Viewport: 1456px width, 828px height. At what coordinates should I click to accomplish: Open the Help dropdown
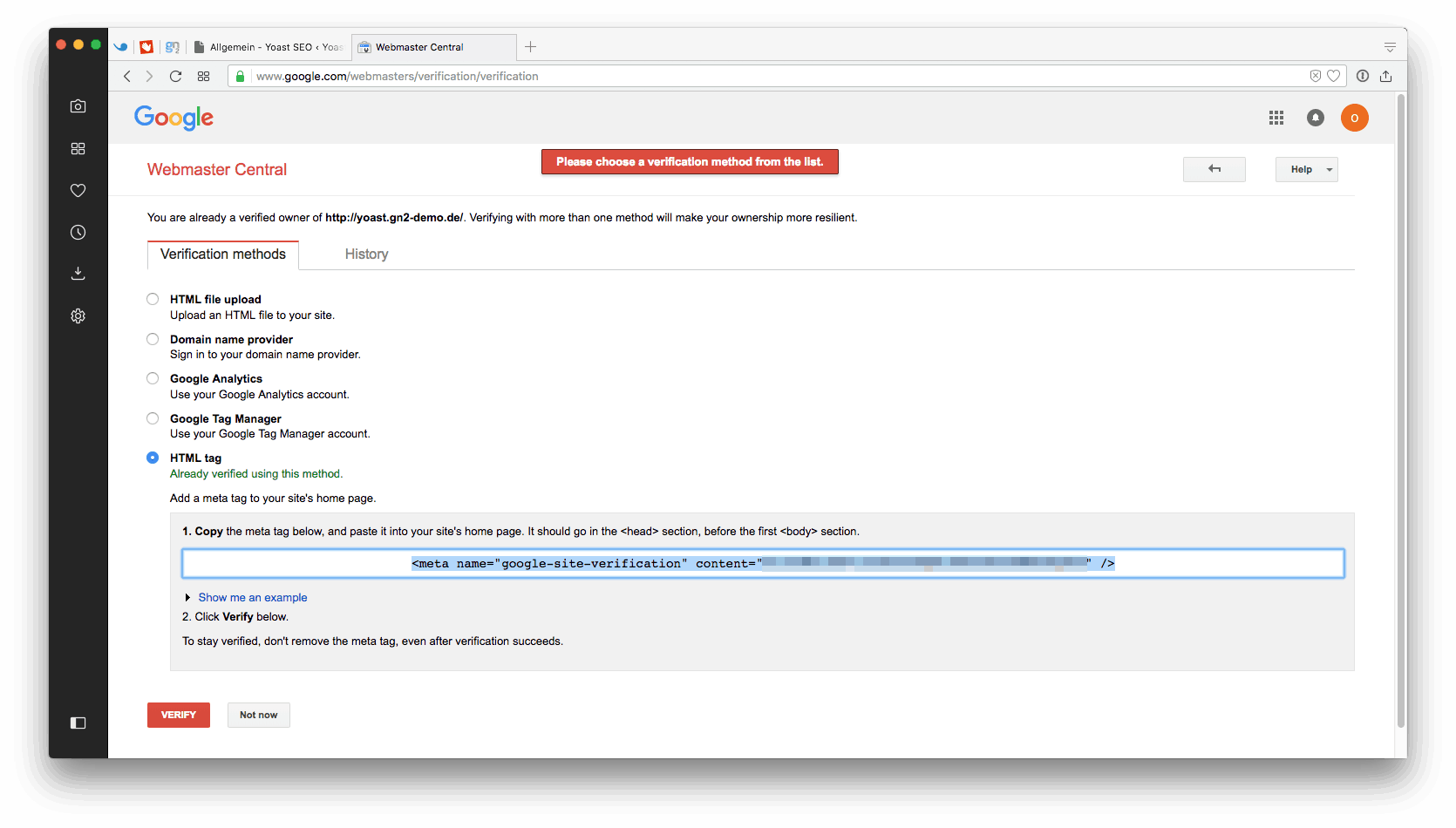coord(1306,169)
